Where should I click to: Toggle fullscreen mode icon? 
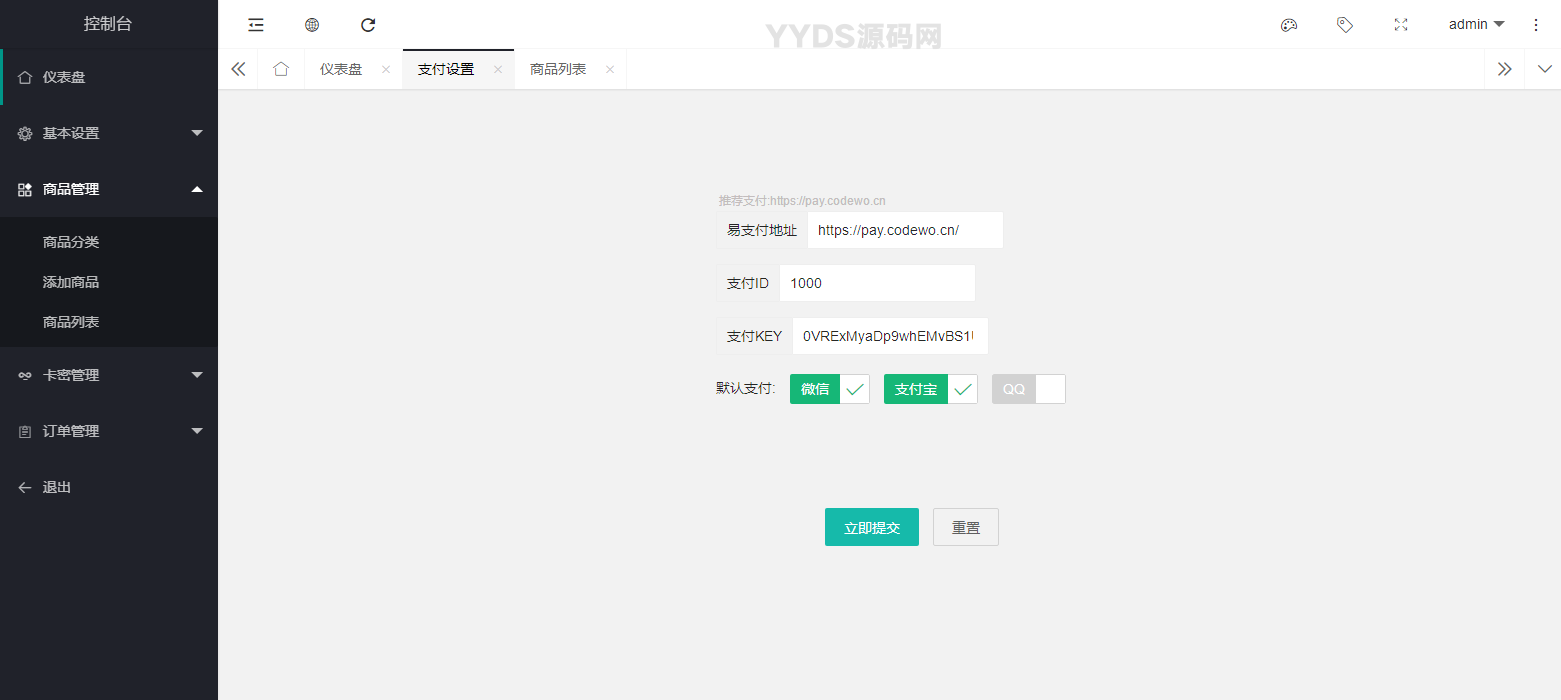[1401, 25]
